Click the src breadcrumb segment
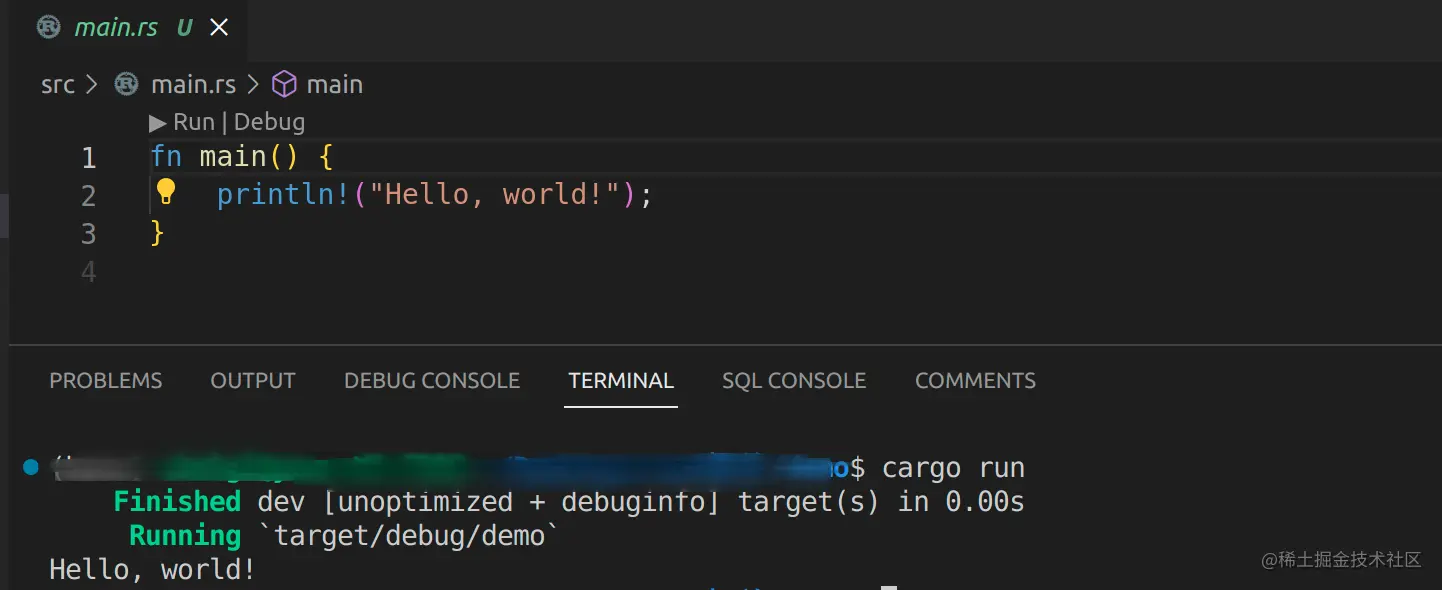The image size is (1442, 590). click(x=57, y=85)
